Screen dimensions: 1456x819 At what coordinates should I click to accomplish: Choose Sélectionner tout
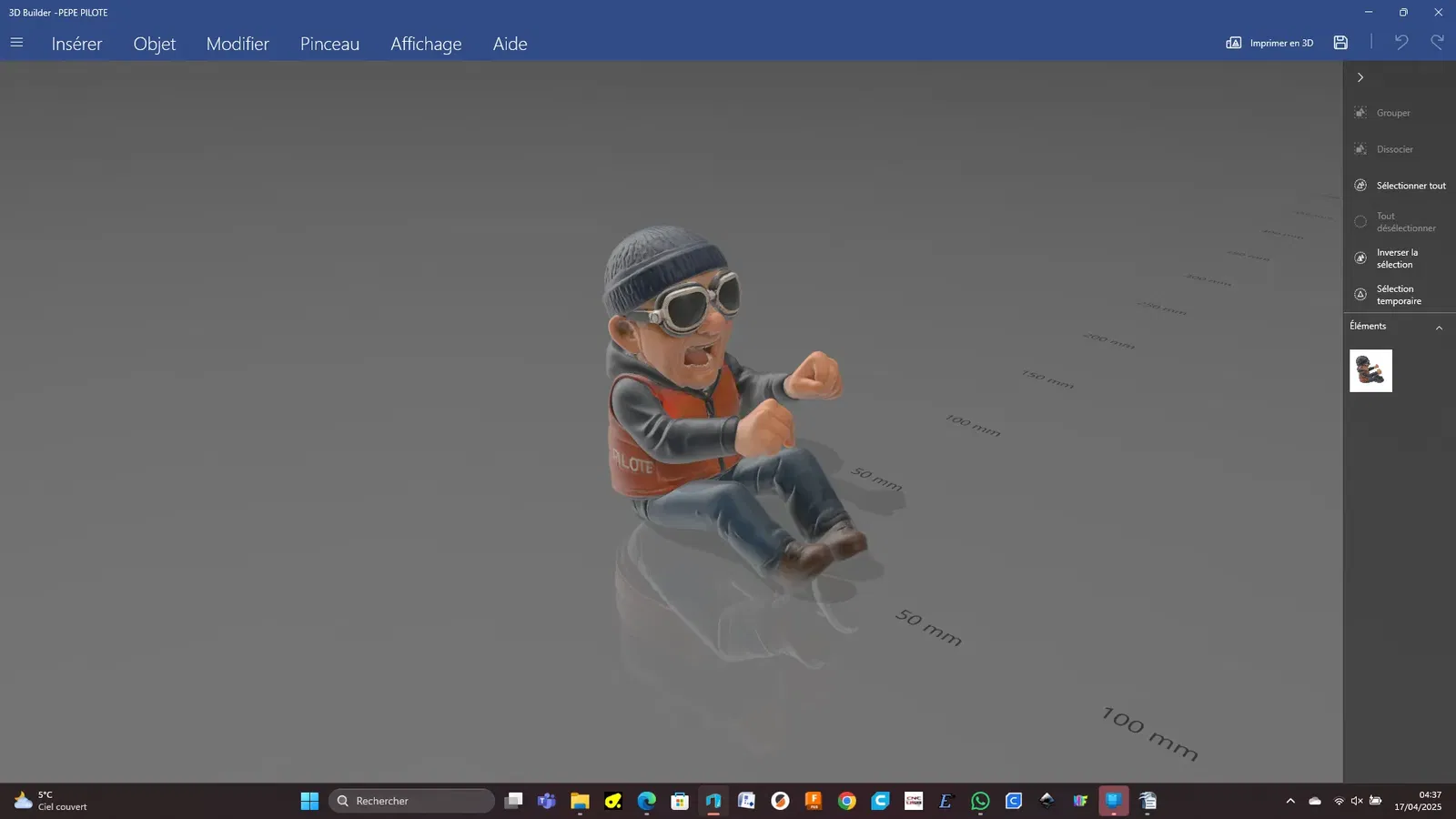pyautogui.click(x=1400, y=186)
